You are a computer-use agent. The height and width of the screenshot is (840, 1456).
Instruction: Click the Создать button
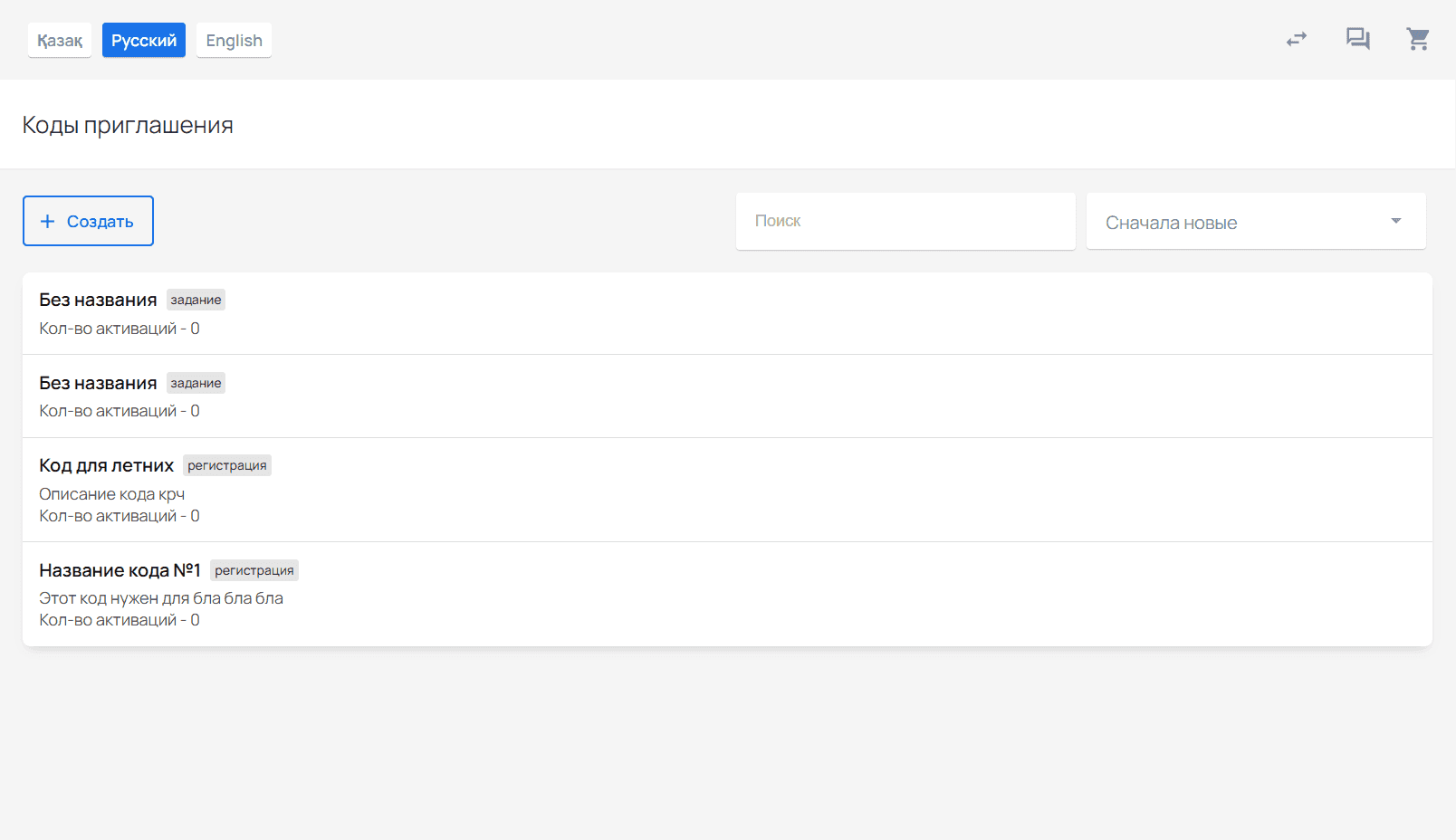(88, 221)
